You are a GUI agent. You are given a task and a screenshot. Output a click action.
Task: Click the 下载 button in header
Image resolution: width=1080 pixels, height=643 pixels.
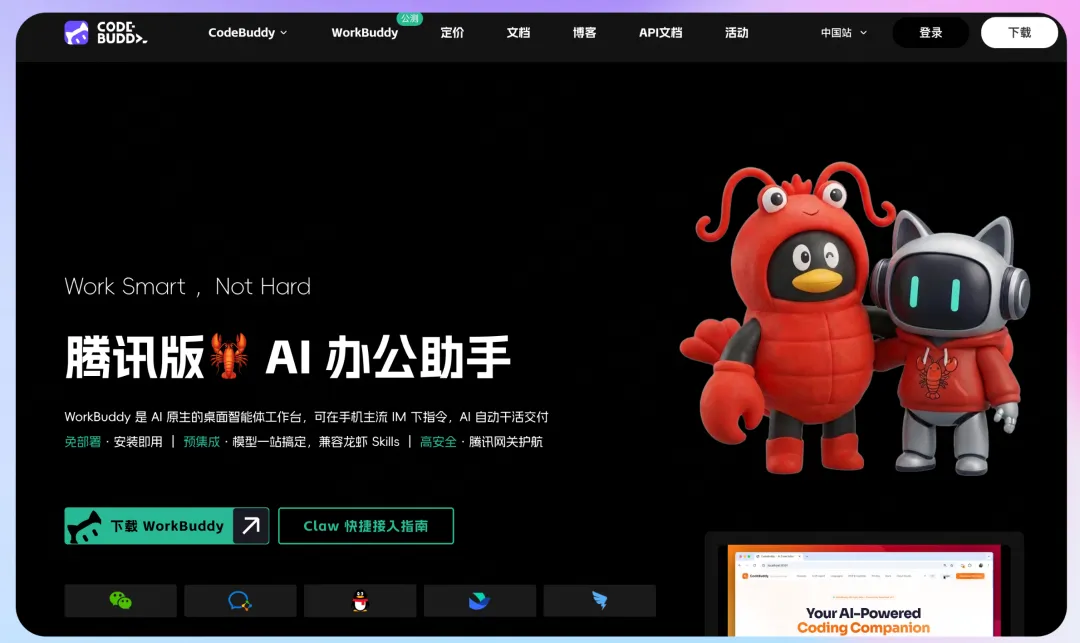tap(1019, 32)
